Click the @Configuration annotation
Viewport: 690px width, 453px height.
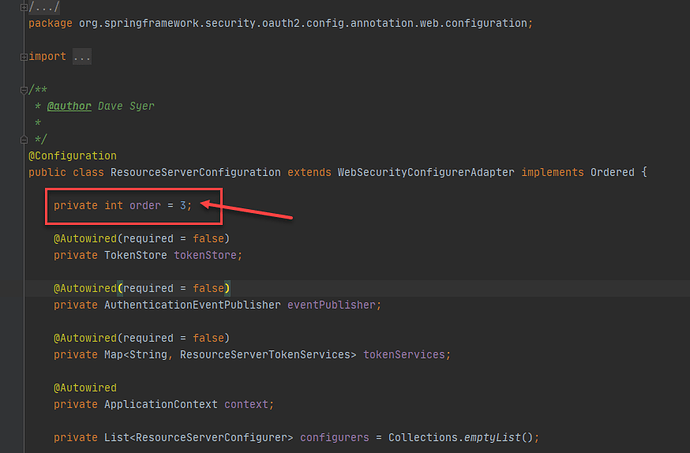point(73,156)
